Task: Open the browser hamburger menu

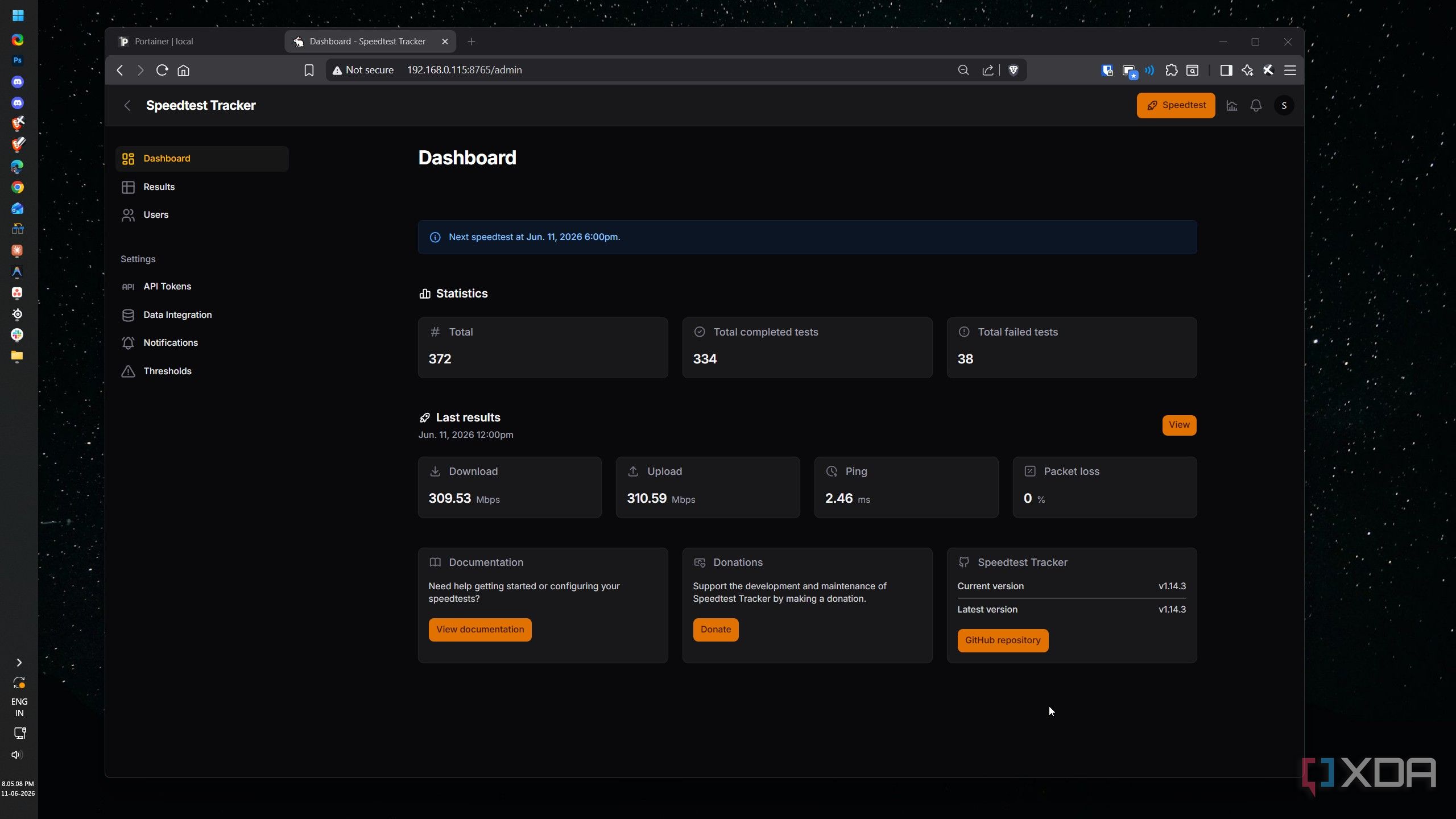Action: point(1290,71)
